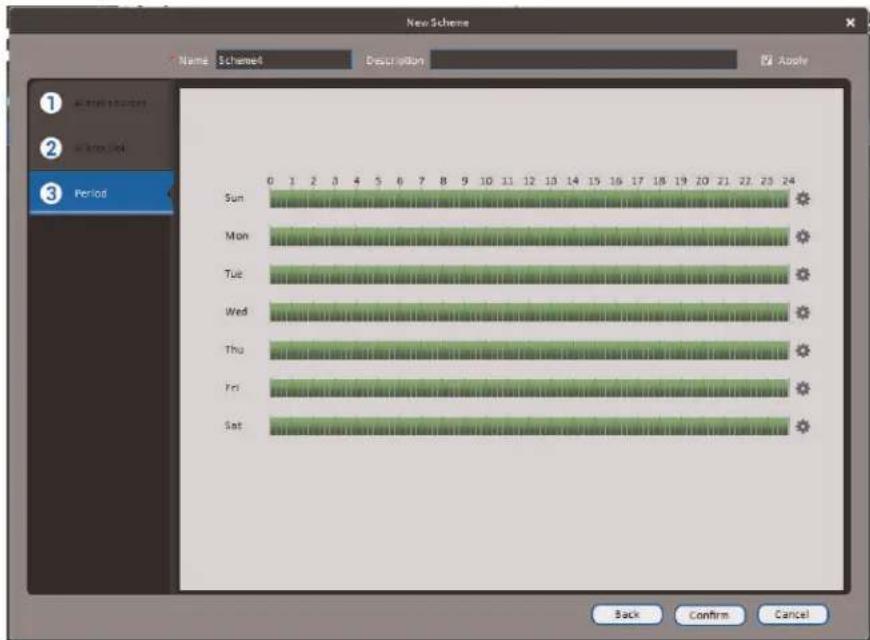The height and width of the screenshot is (640, 870).
Task: Click the Wed time period bar
Action: 529,313
